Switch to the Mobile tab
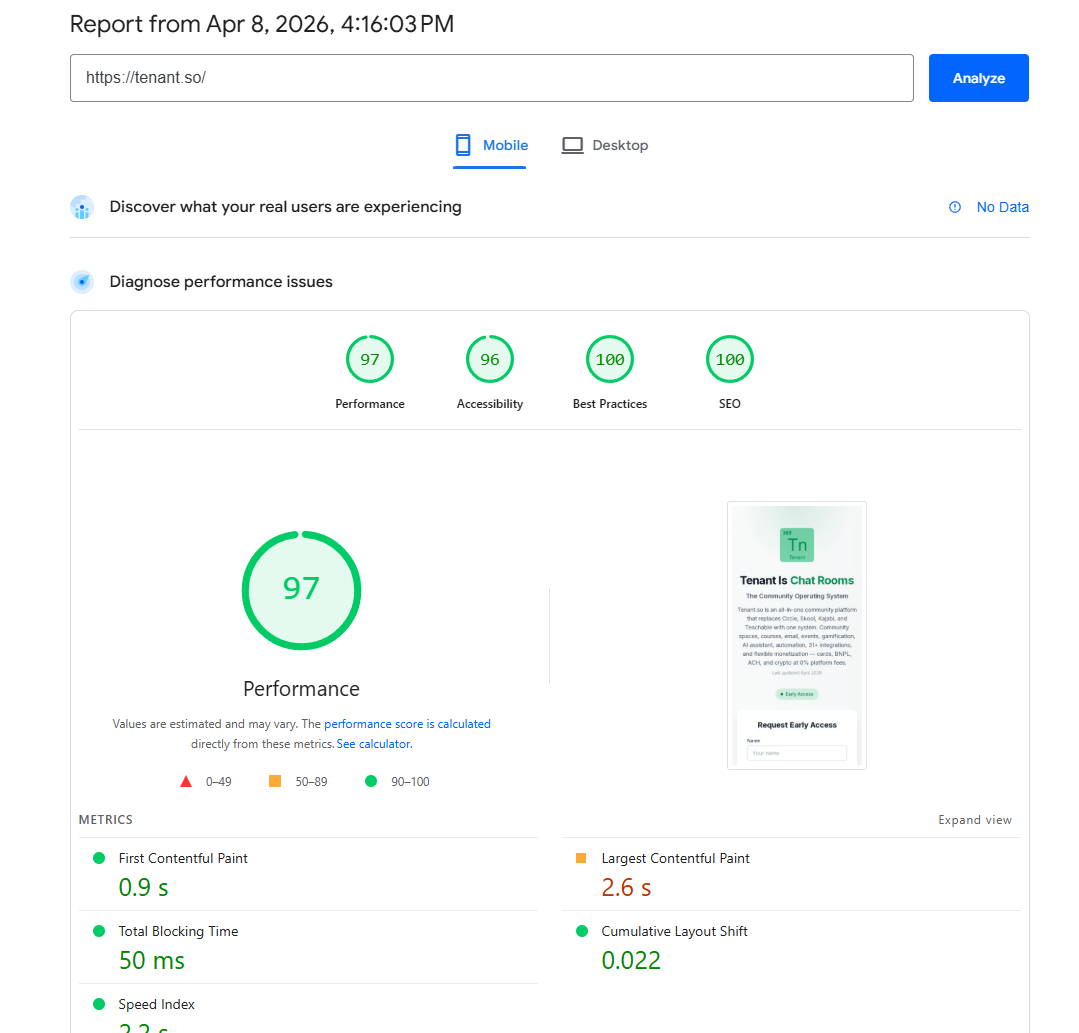Image resolution: width=1079 pixels, height=1033 pixels. point(491,145)
